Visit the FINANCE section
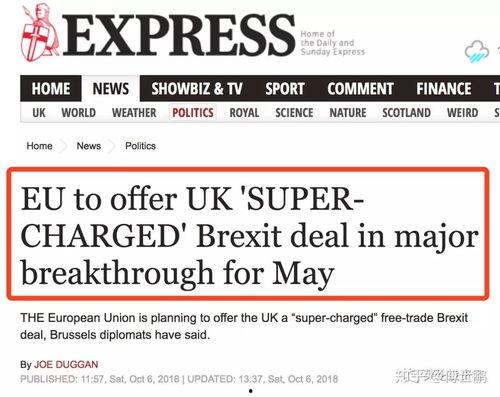500x397 pixels. 444,89
